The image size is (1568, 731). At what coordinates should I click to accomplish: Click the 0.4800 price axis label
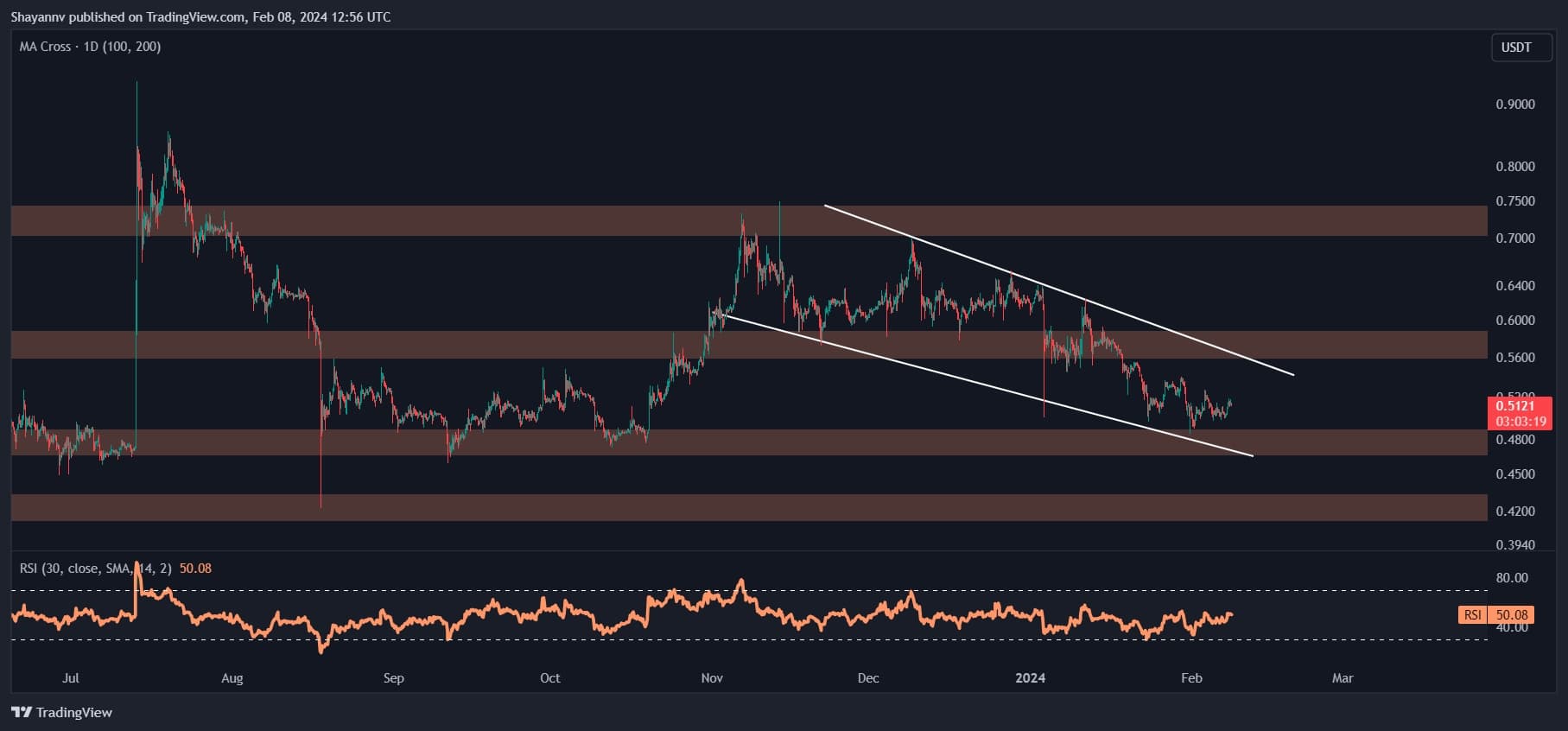point(1515,440)
